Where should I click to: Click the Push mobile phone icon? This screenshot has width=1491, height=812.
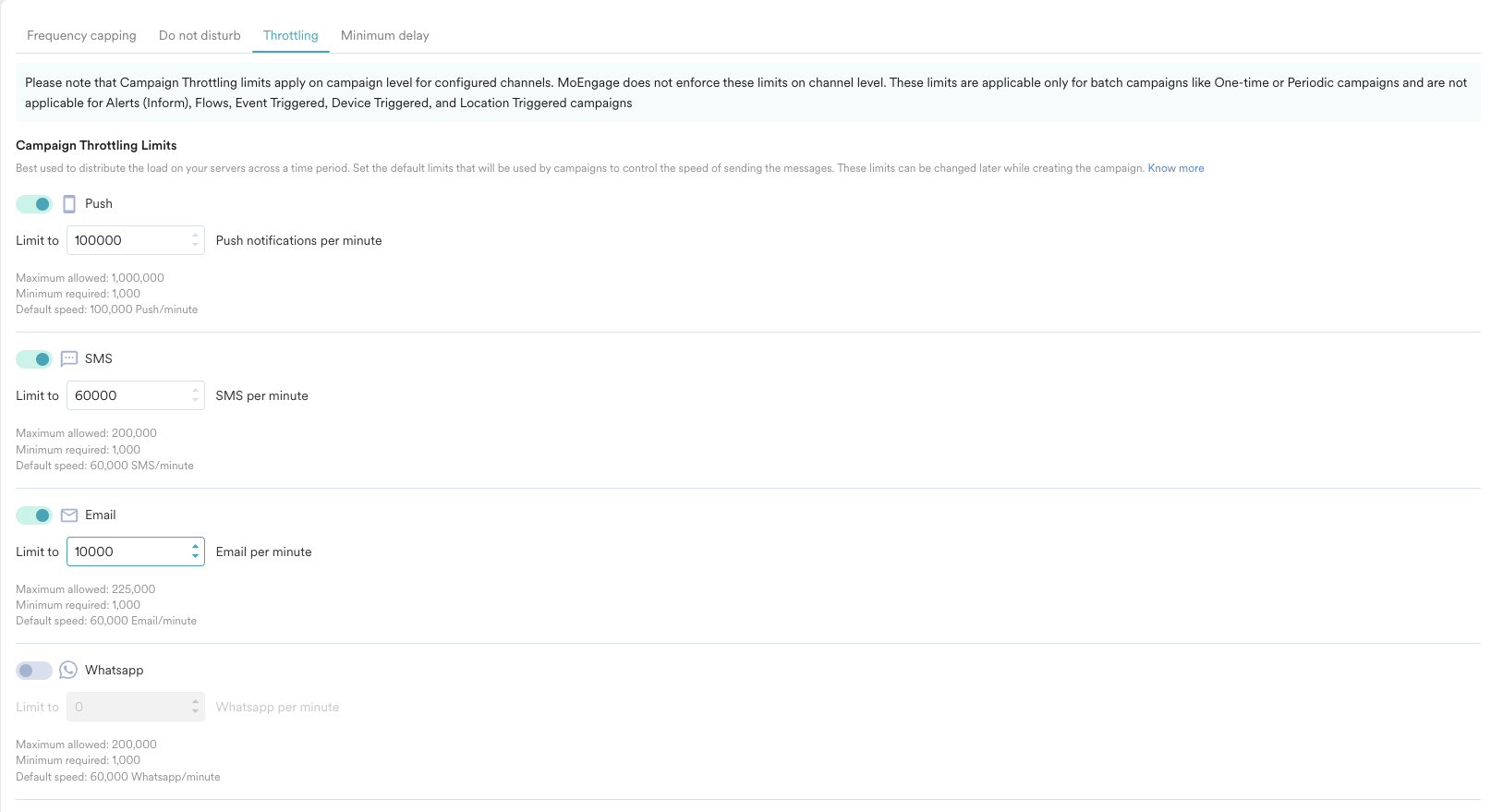[x=69, y=204]
